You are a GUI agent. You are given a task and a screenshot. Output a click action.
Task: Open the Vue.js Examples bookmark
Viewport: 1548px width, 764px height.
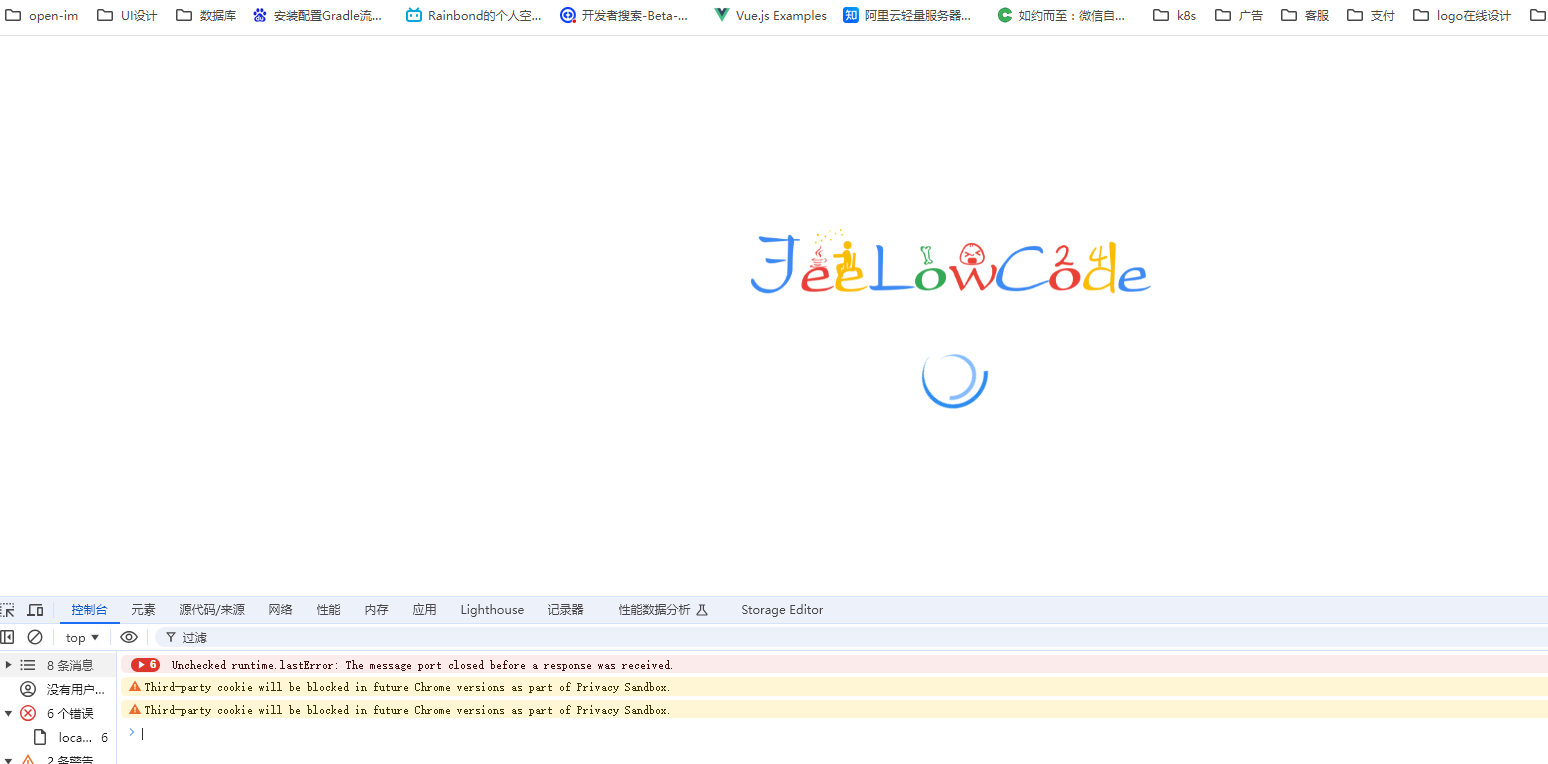[x=770, y=16]
